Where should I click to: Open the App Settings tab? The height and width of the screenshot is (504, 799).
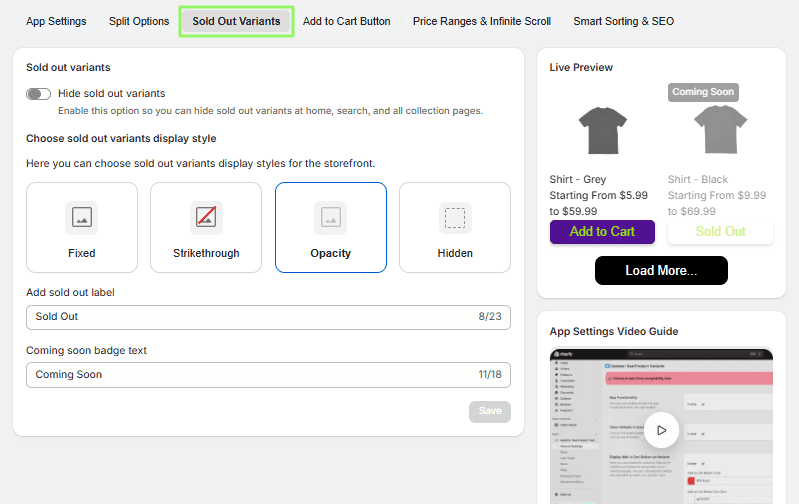[56, 21]
